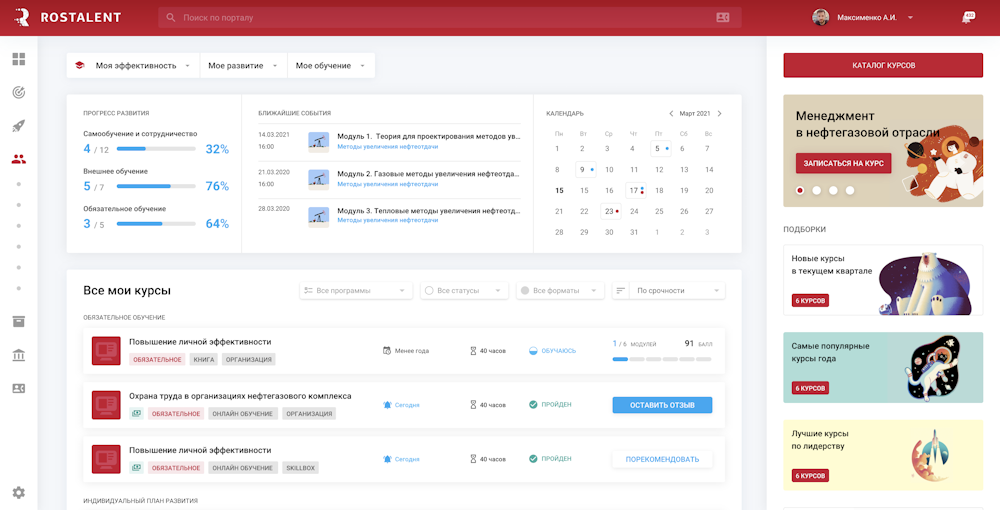Expand the 'Все программы' filter dropdown
Viewport: 1000px width, 510px height.
(355, 291)
